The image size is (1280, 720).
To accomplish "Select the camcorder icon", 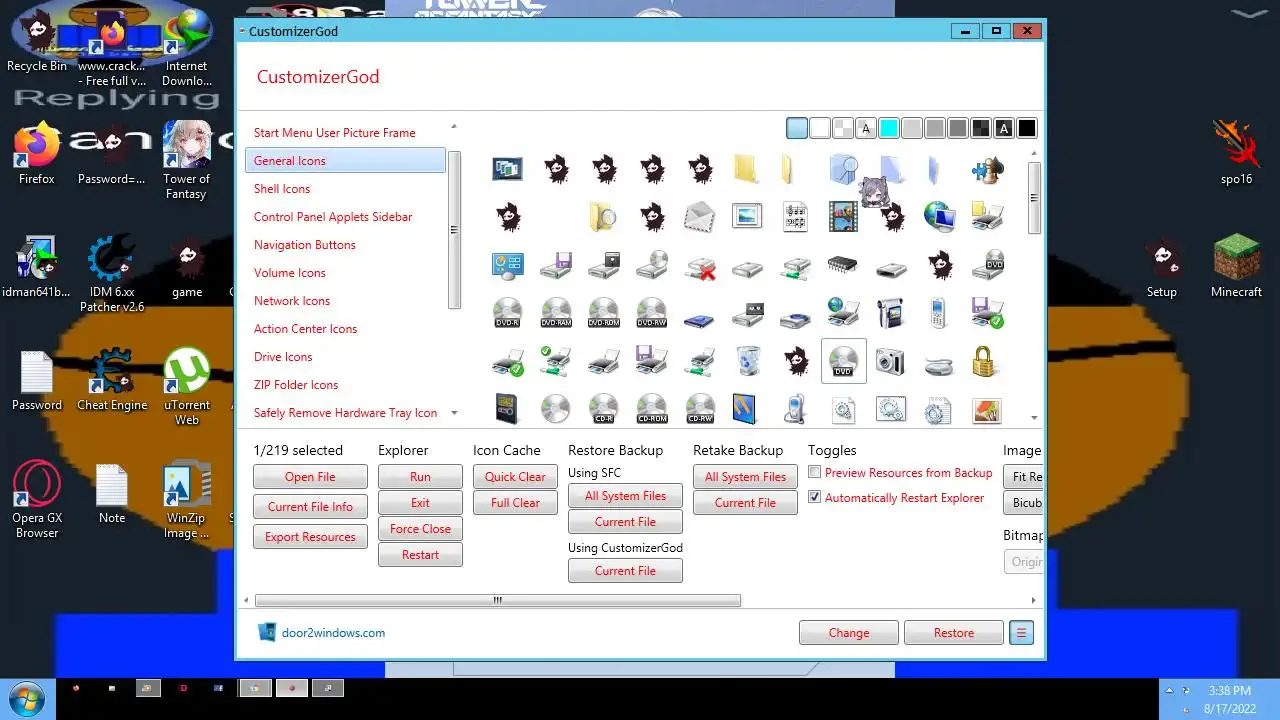I will pos(891,313).
